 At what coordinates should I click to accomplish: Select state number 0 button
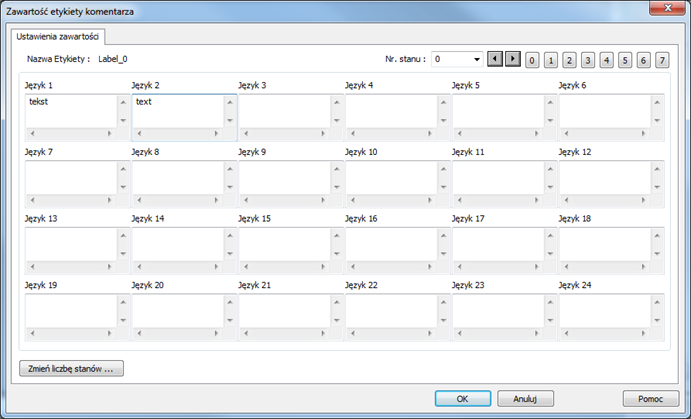point(532,60)
